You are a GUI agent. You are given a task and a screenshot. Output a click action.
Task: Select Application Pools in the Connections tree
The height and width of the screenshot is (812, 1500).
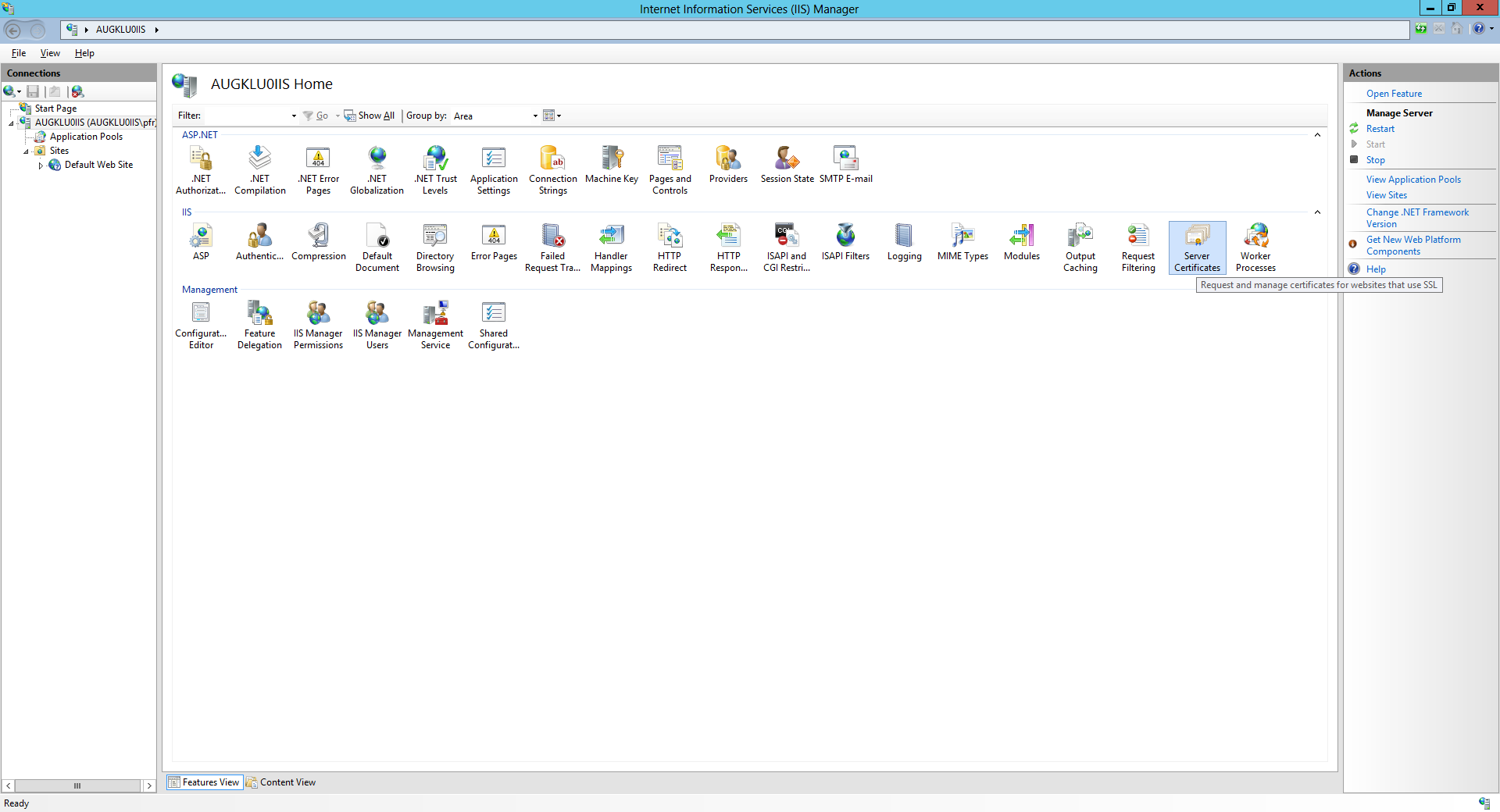pos(86,137)
